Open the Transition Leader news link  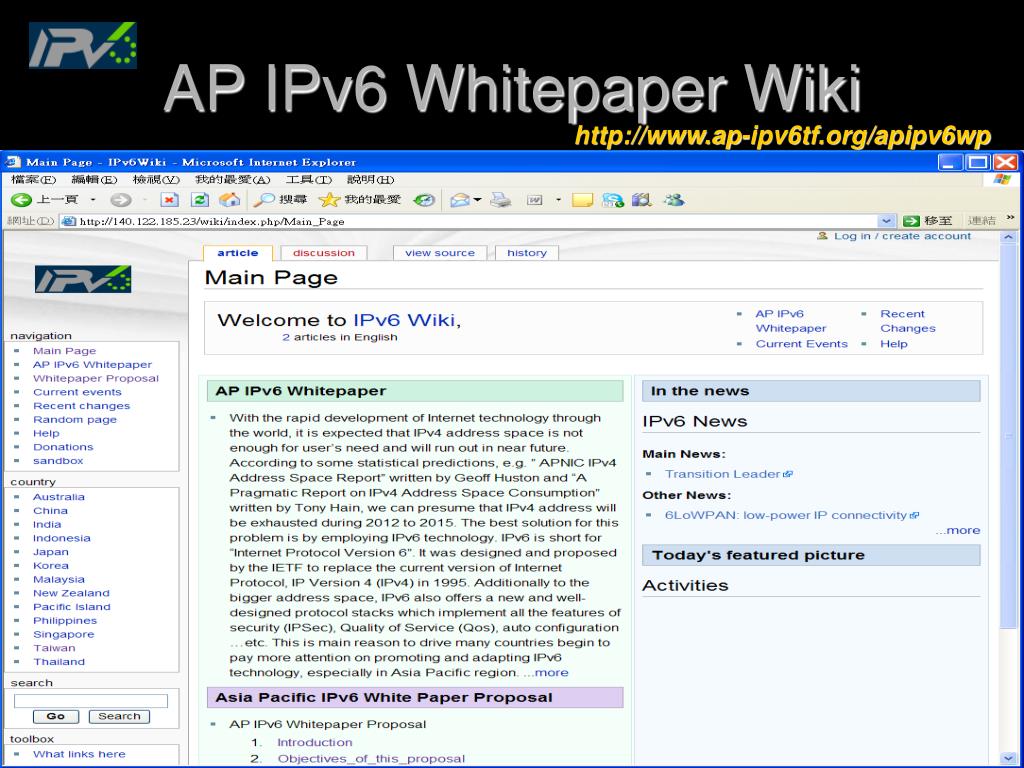[x=722, y=474]
